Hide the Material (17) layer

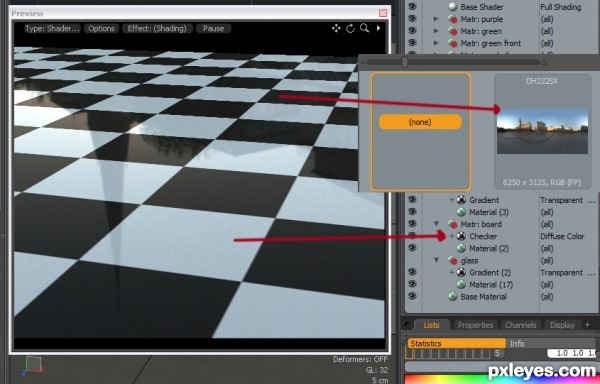[412, 284]
